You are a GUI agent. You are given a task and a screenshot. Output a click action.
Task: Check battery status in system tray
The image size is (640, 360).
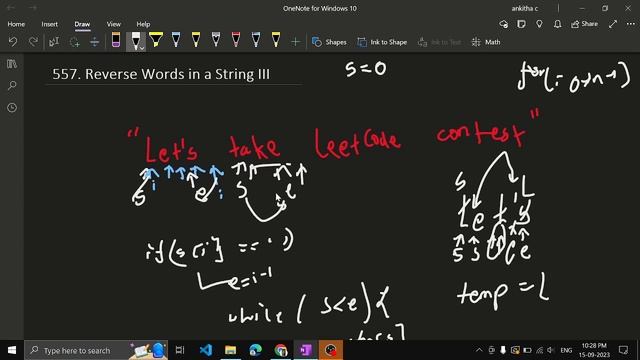[x=527, y=350]
